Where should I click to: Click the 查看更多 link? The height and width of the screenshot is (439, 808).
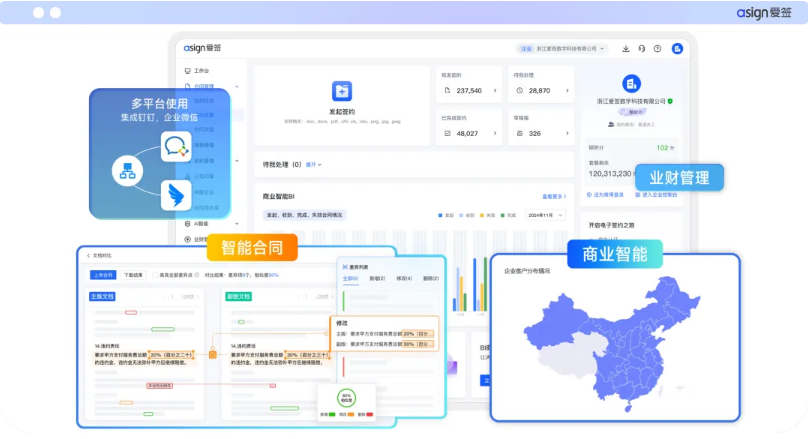coord(555,196)
